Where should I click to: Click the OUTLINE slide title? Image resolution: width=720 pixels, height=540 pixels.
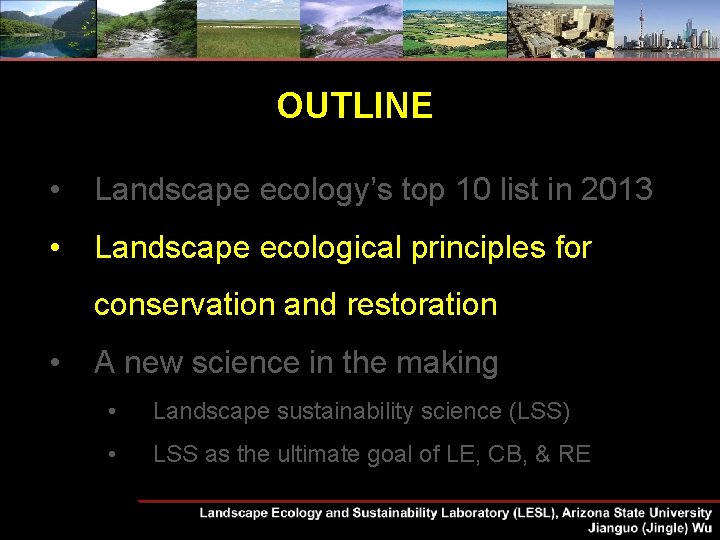pos(354,105)
